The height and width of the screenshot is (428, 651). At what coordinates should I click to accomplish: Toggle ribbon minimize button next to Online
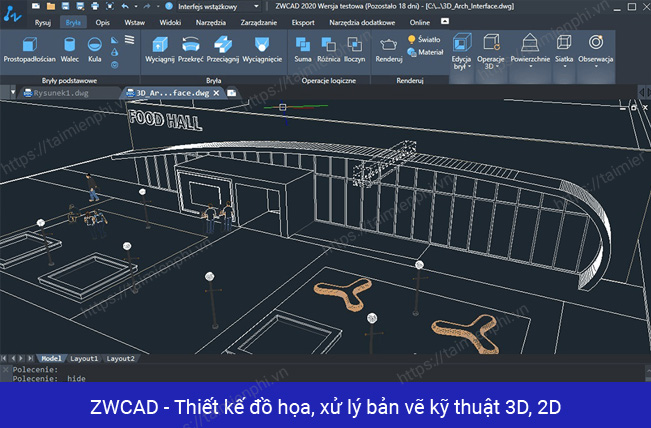point(445,21)
